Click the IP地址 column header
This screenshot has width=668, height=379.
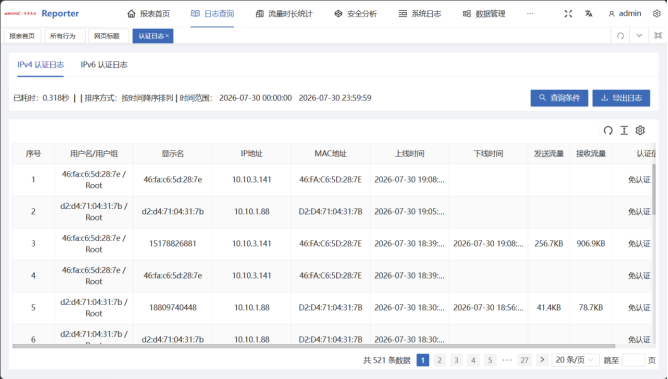pos(251,154)
